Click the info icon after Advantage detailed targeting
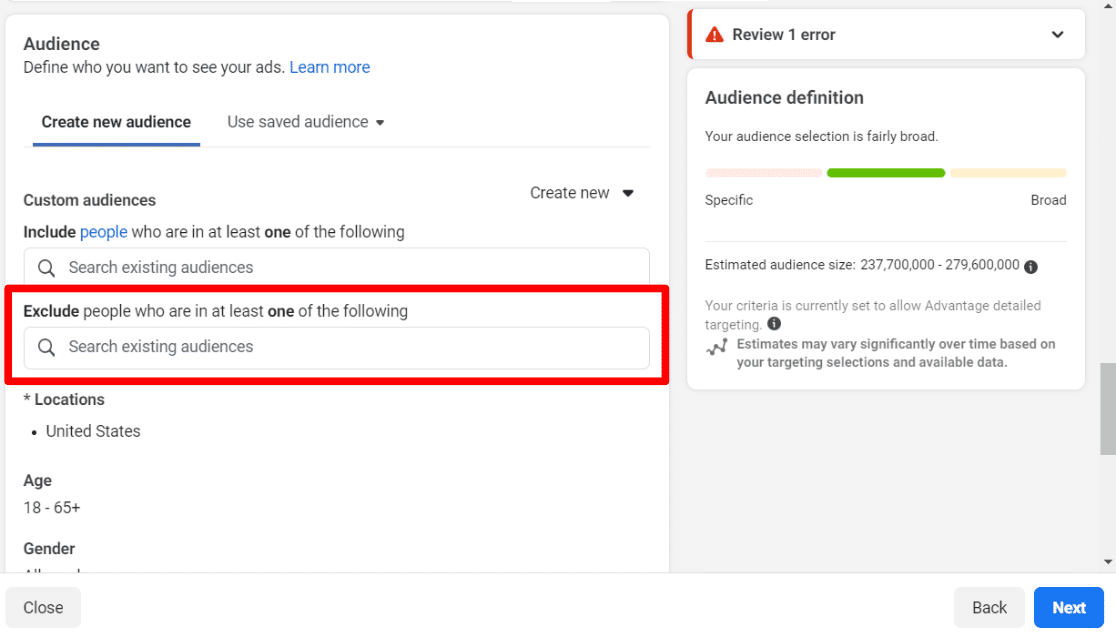 tap(773, 324)
